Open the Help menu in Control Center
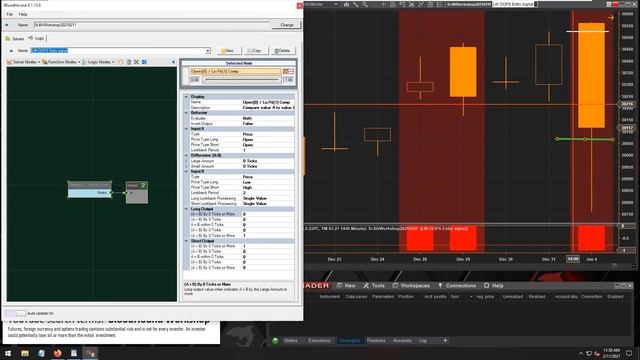Image resolution: width=640 pixels, height=360 pixels. click(x=493, y=286)
